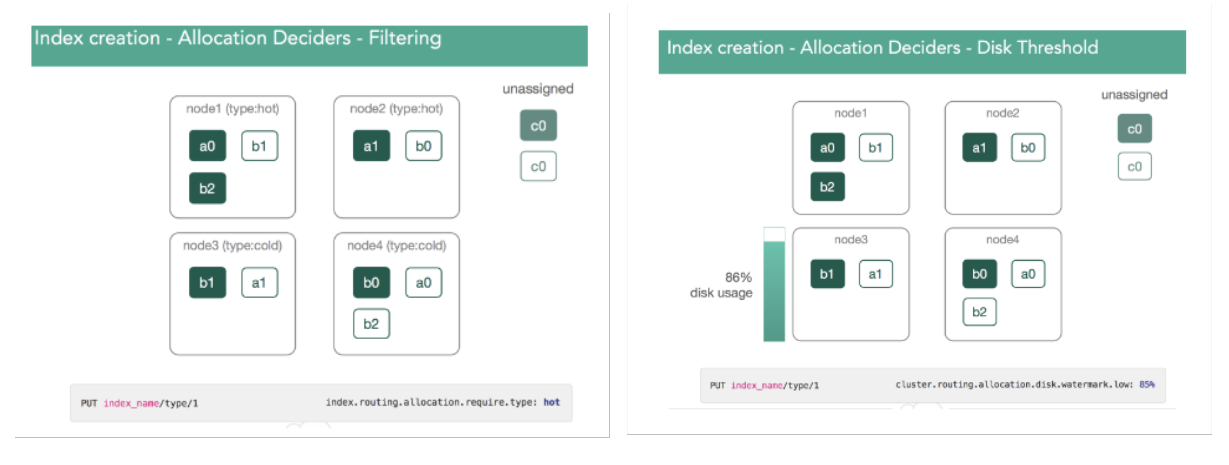Click the 'index.routing.allocation.require.type: hot' setting text

tap(442, 403)
